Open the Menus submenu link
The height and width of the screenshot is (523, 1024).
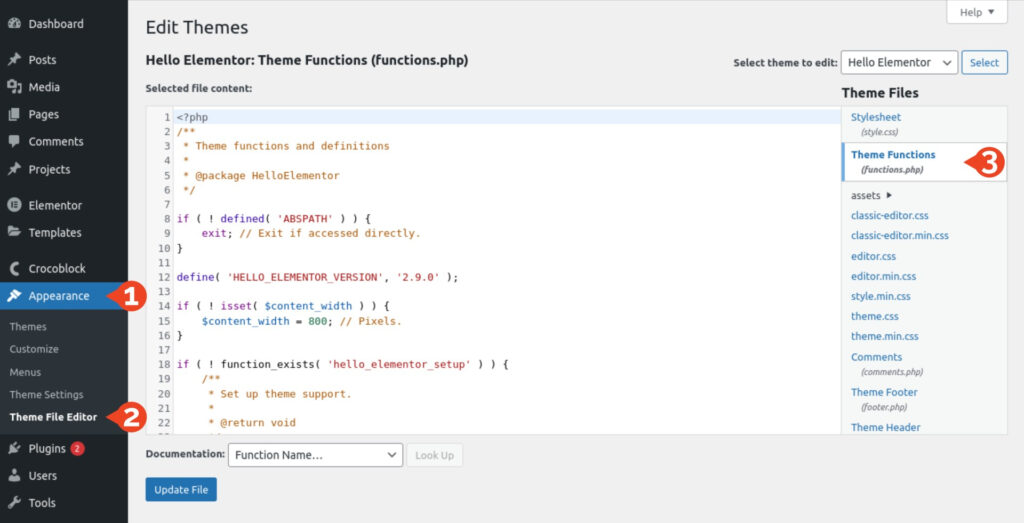(x=25, y=372)
